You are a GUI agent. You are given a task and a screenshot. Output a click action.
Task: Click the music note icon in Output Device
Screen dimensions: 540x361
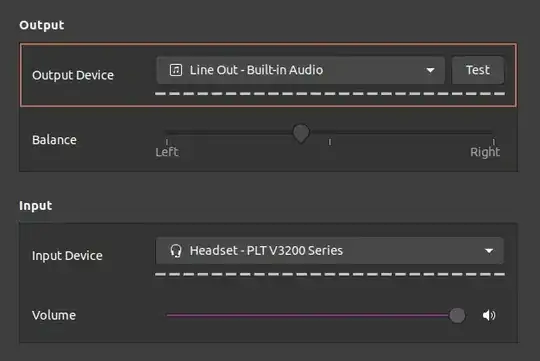[x=176, y=70]
